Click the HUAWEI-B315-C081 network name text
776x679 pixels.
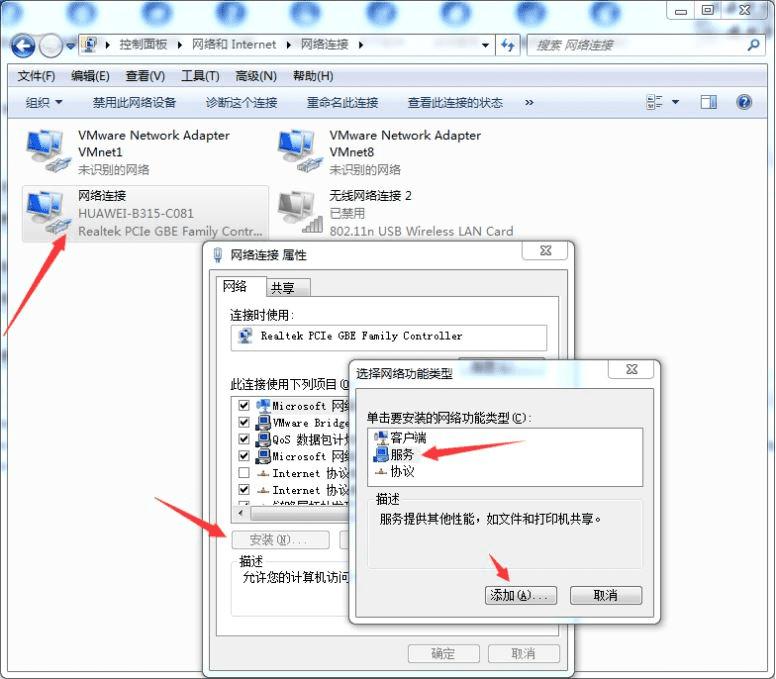[136, 213]
